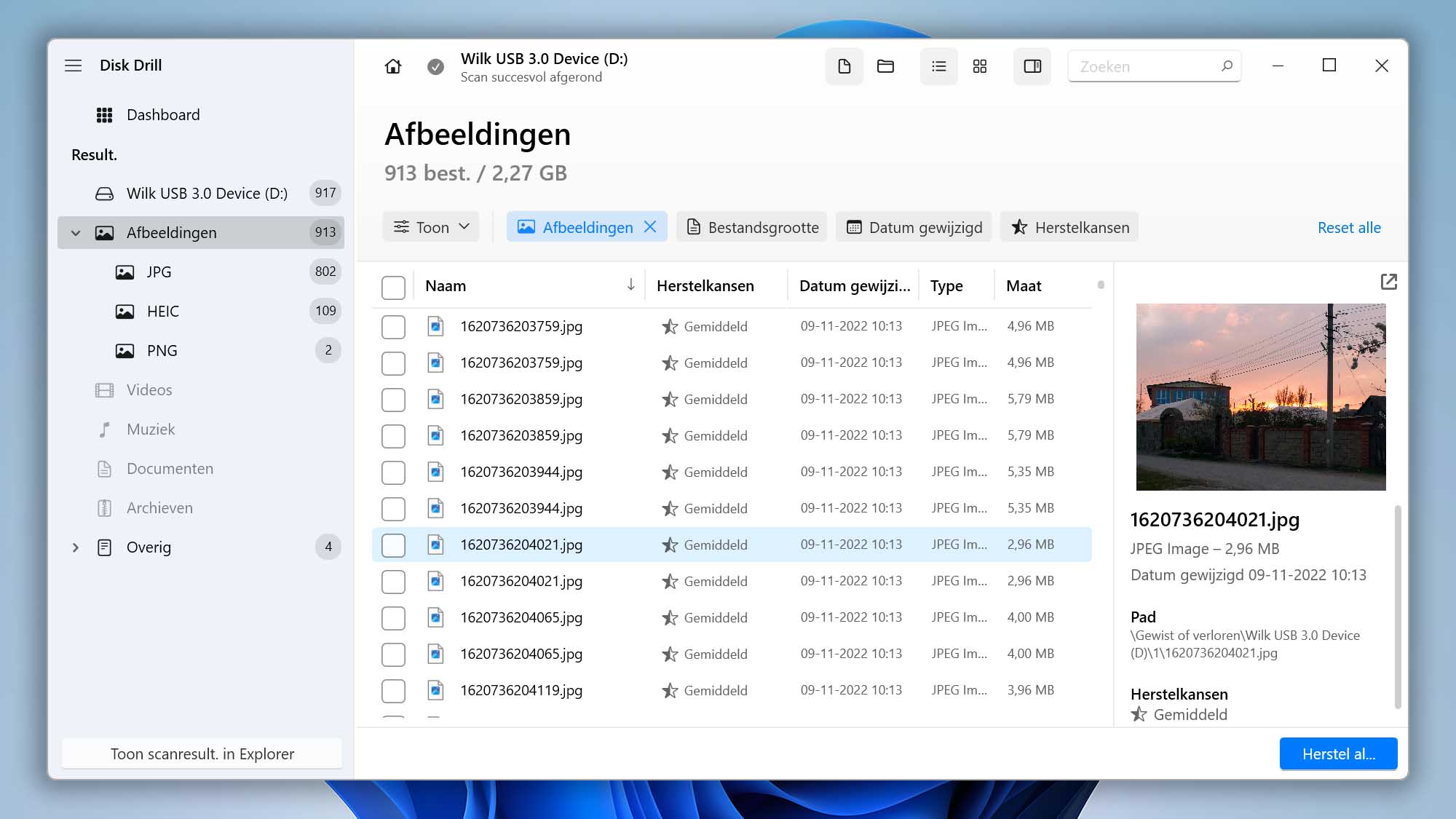1456x819 pixels.
Task: Sort by Type column header
Action: [x=946, y=285]
